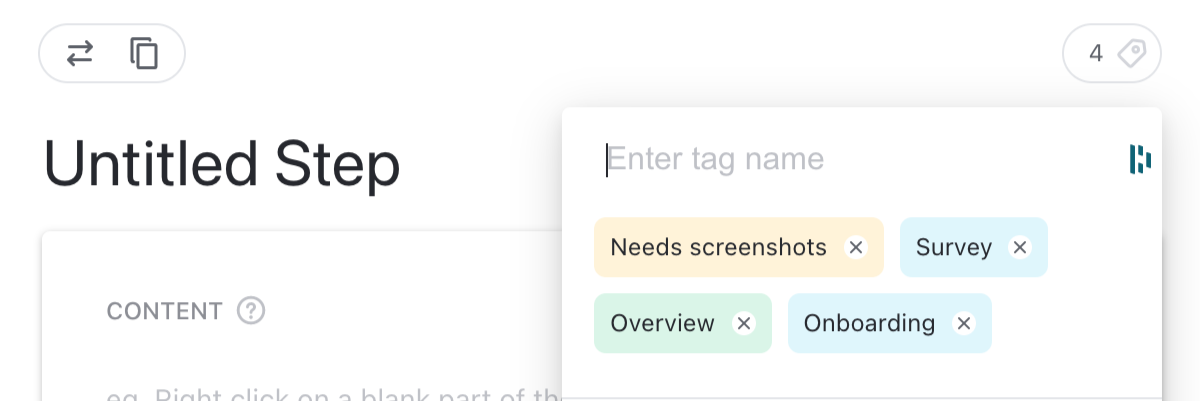Image resolution: width=1200 pixels, height=401 pixels.
Task: Remove the Survey tag
Action: click(1019, 247)
